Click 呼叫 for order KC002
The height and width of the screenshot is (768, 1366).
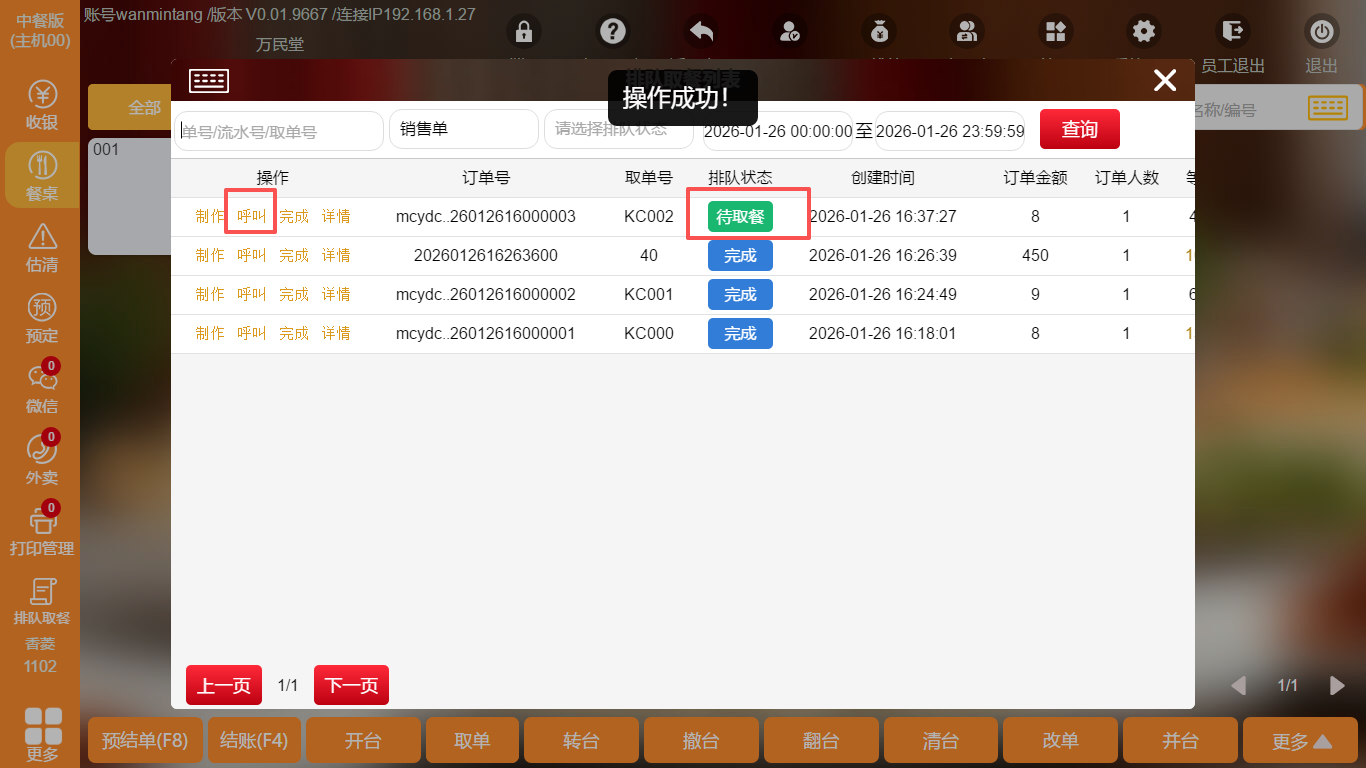tap(251, 217)
